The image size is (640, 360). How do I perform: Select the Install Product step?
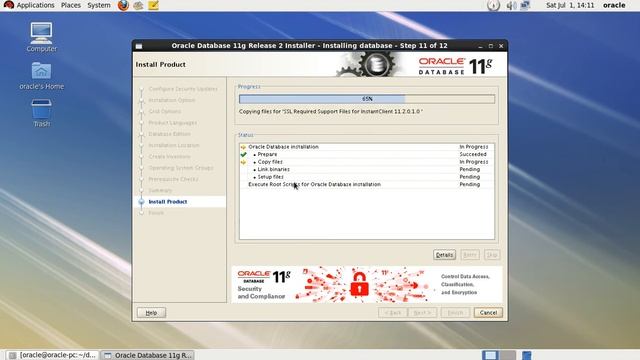168,202
